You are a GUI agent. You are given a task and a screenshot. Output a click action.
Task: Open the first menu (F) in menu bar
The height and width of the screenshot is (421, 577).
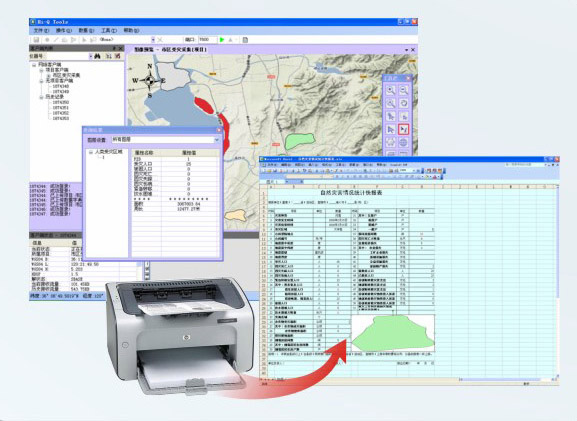(41, 31)
